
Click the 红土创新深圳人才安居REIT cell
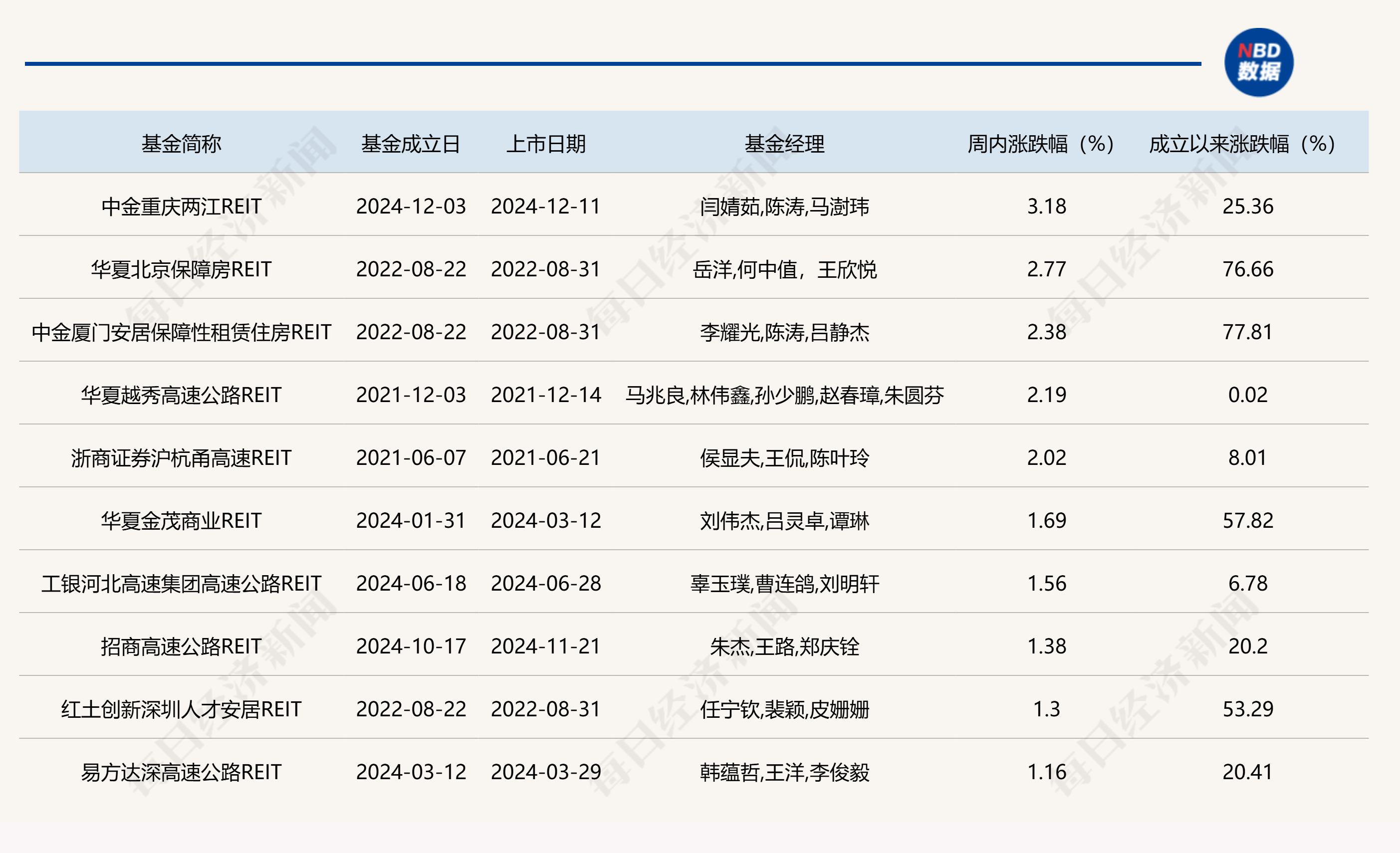click(181, 709)
